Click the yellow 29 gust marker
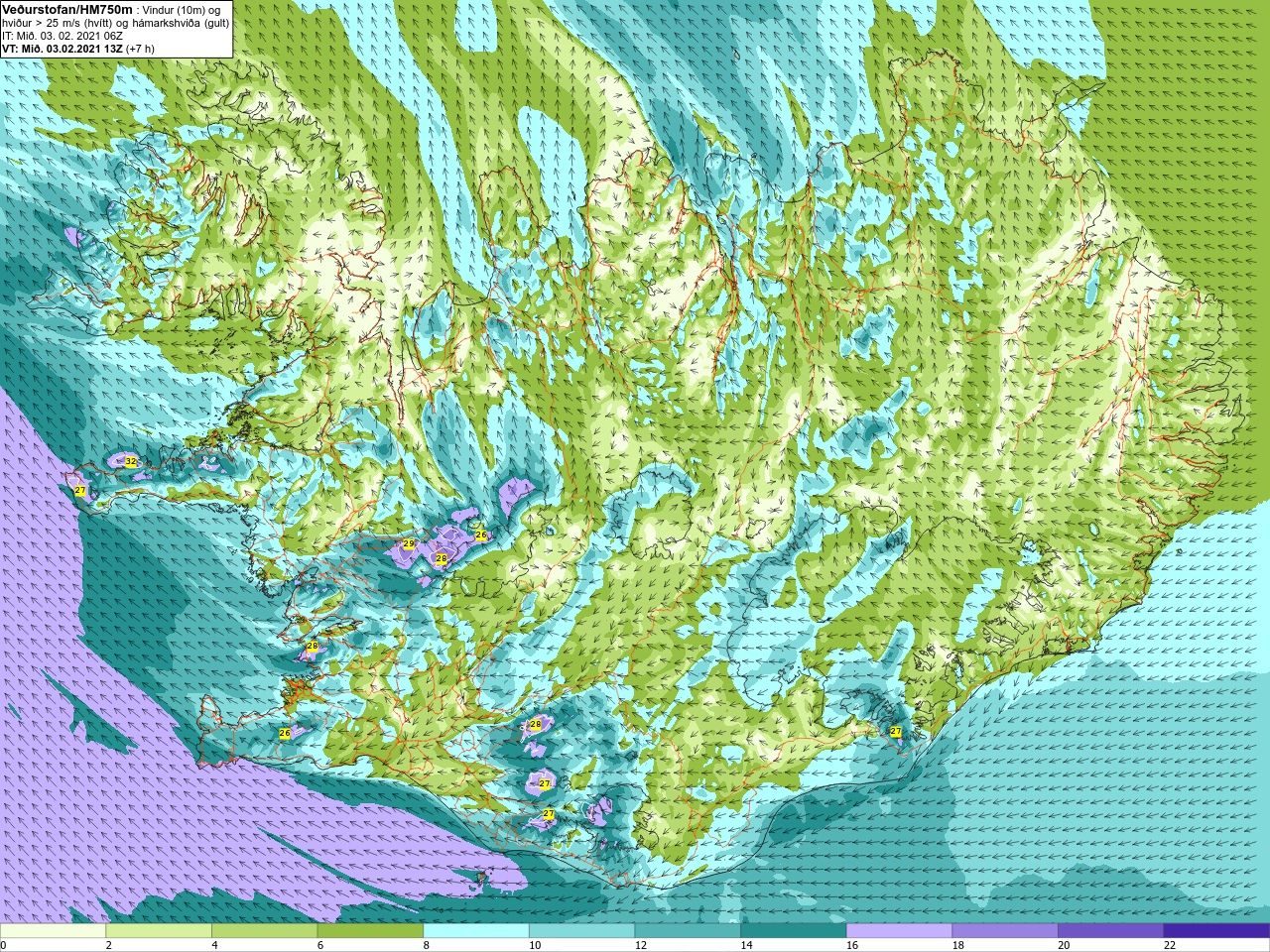The width and height of the screenshot is (1270, 952). click(408, 544)
